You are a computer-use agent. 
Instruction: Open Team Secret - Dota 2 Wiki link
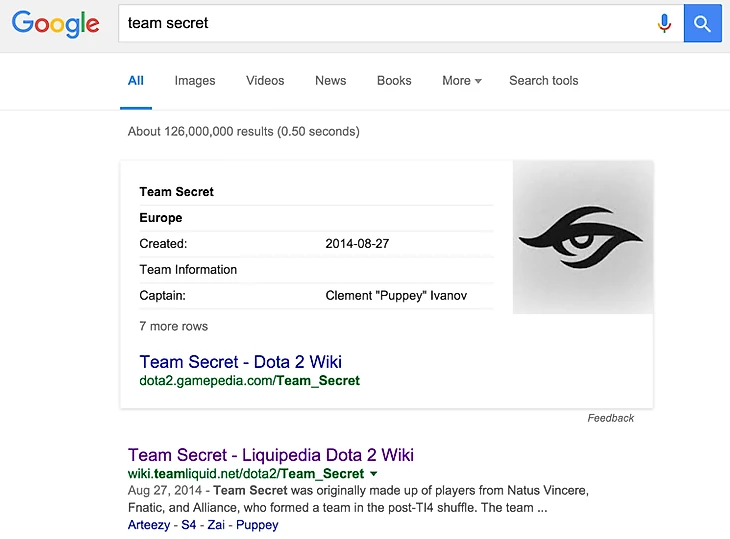(x=240, y=362)
